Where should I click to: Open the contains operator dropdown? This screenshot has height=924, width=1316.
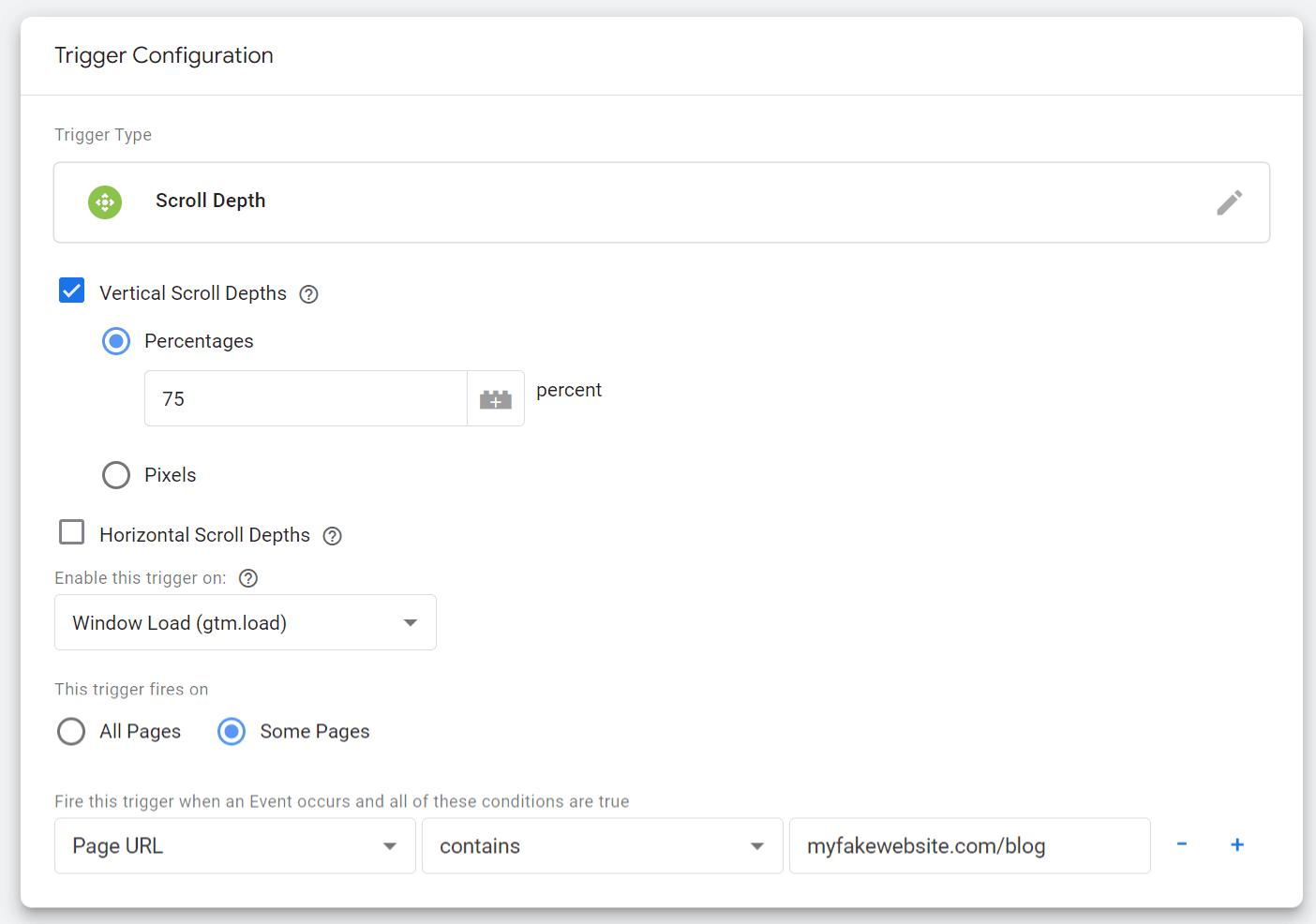(602, 846)
